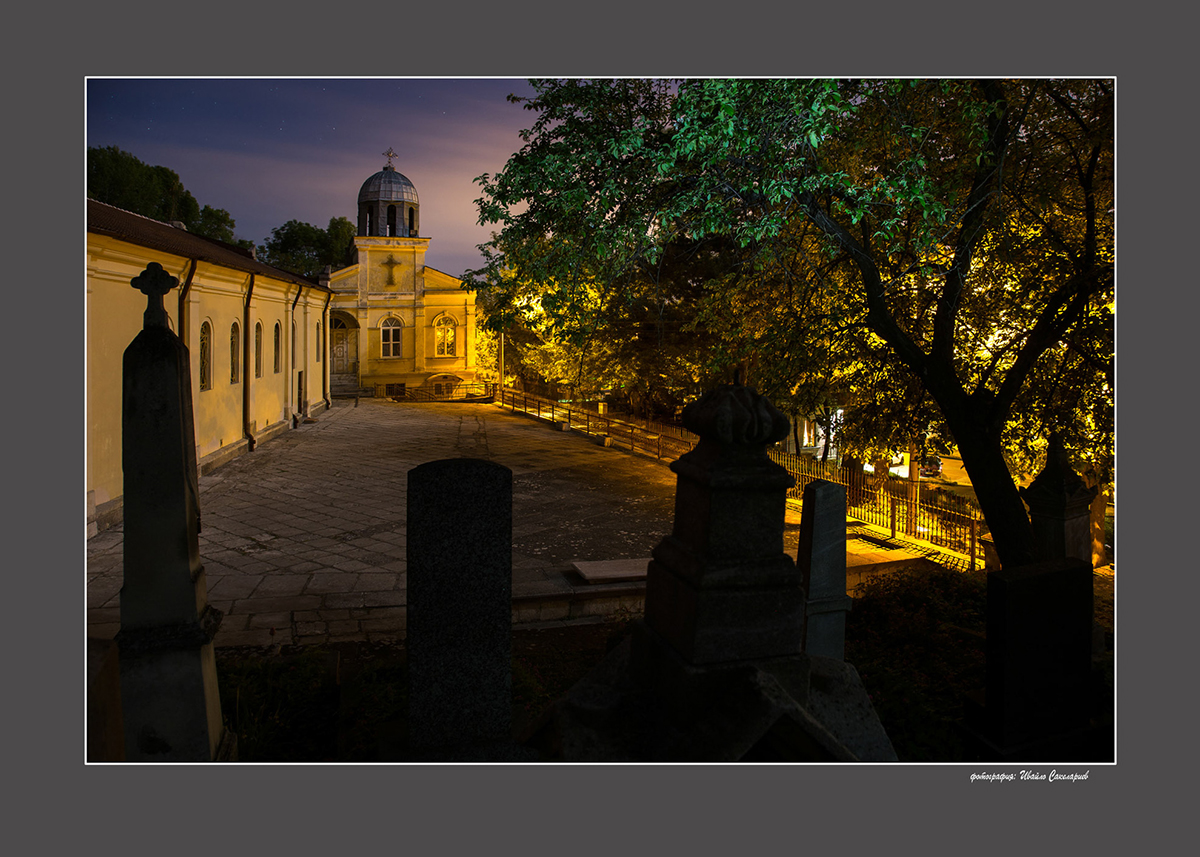The width and height of the screenshot is (1200, 857).
Task: Click the domed church bell tower
Action: tap(388, 200)
